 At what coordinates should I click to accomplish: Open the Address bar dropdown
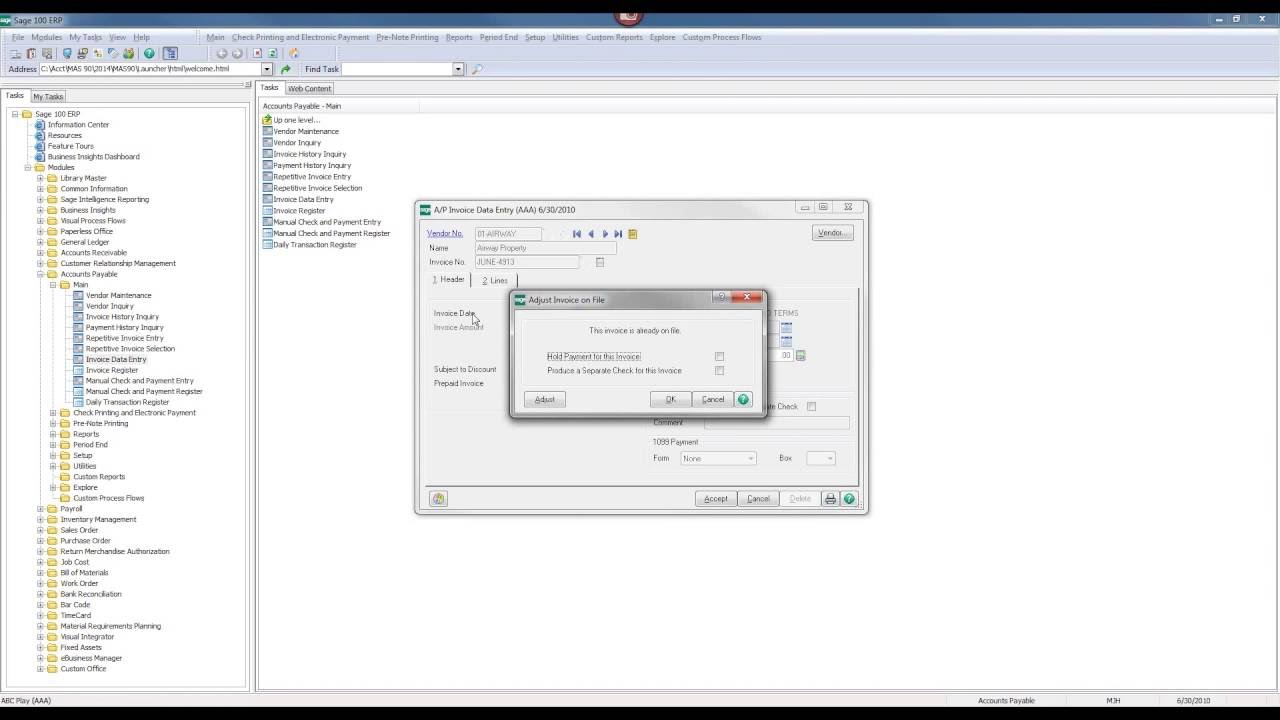[x=267, y=69]
